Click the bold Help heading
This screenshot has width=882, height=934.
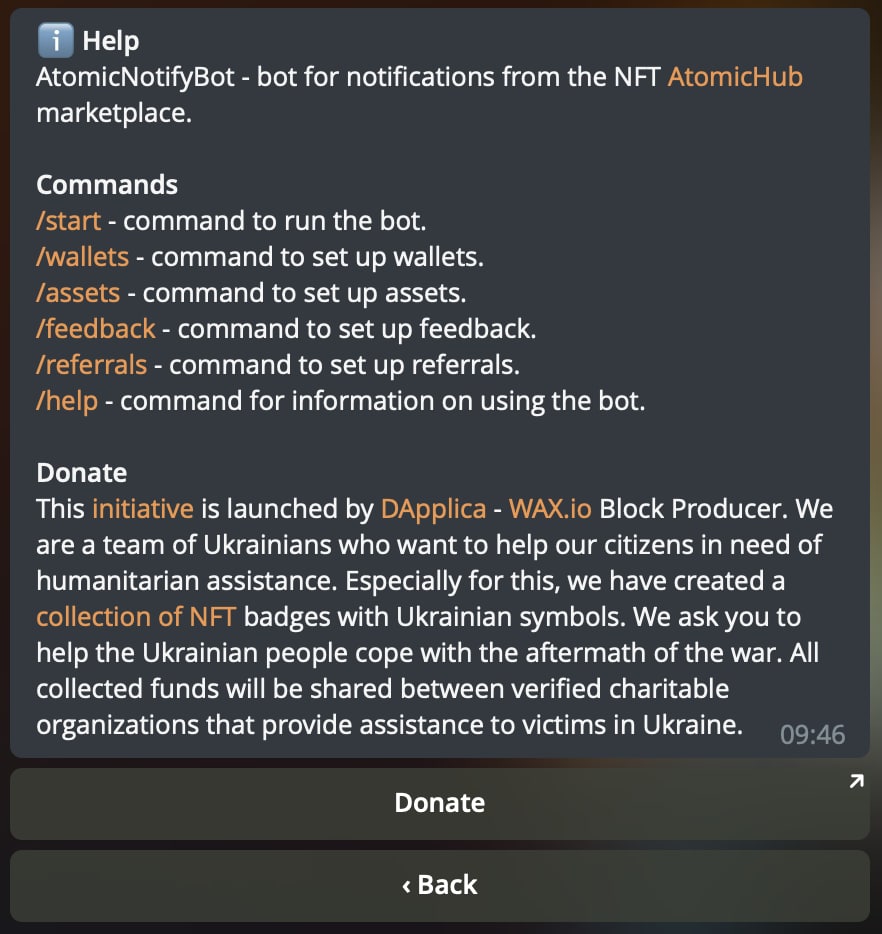111,41
